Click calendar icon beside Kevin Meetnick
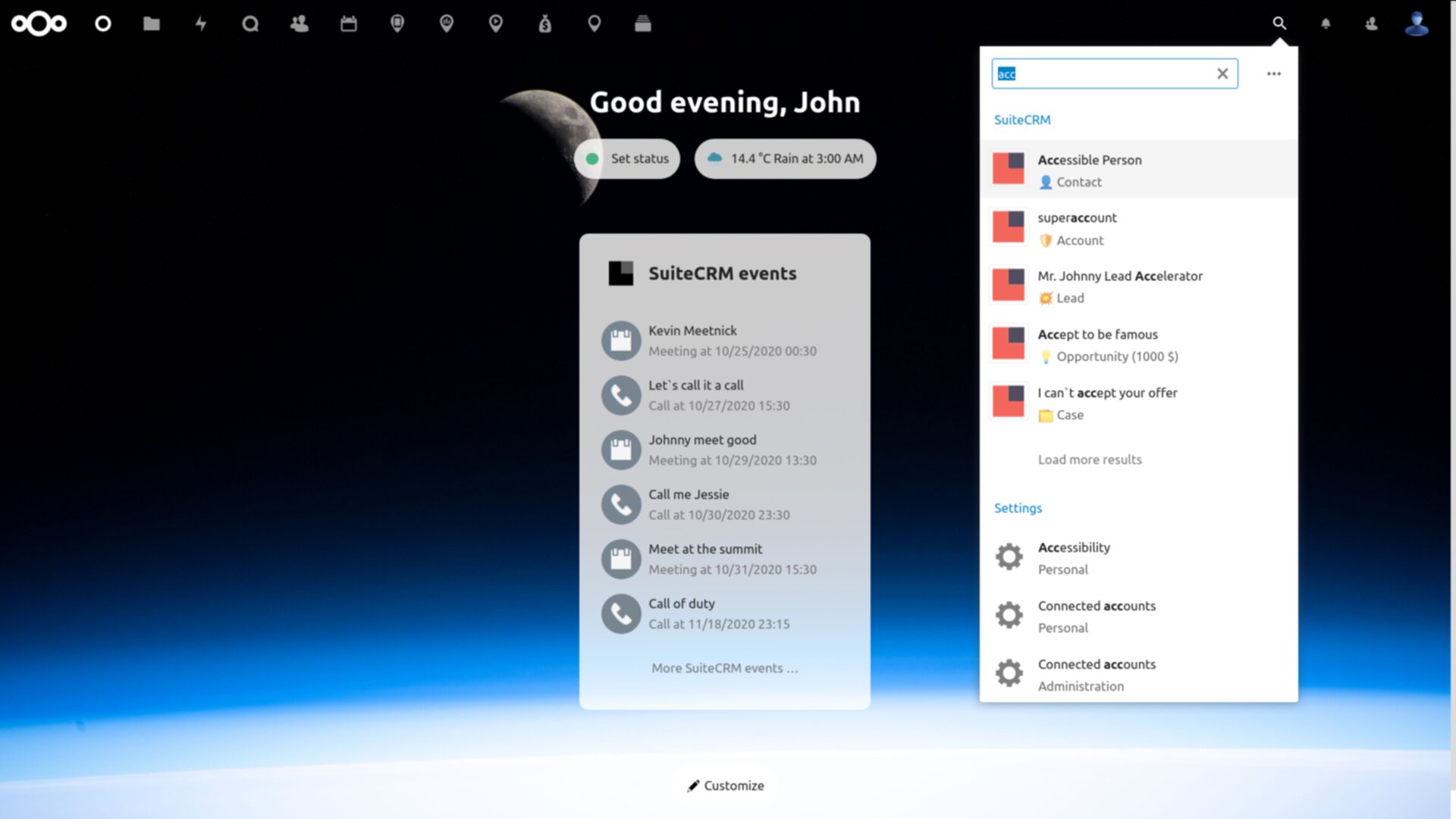1456x819 pixels. pyautogui.click(x=621, y=340)
